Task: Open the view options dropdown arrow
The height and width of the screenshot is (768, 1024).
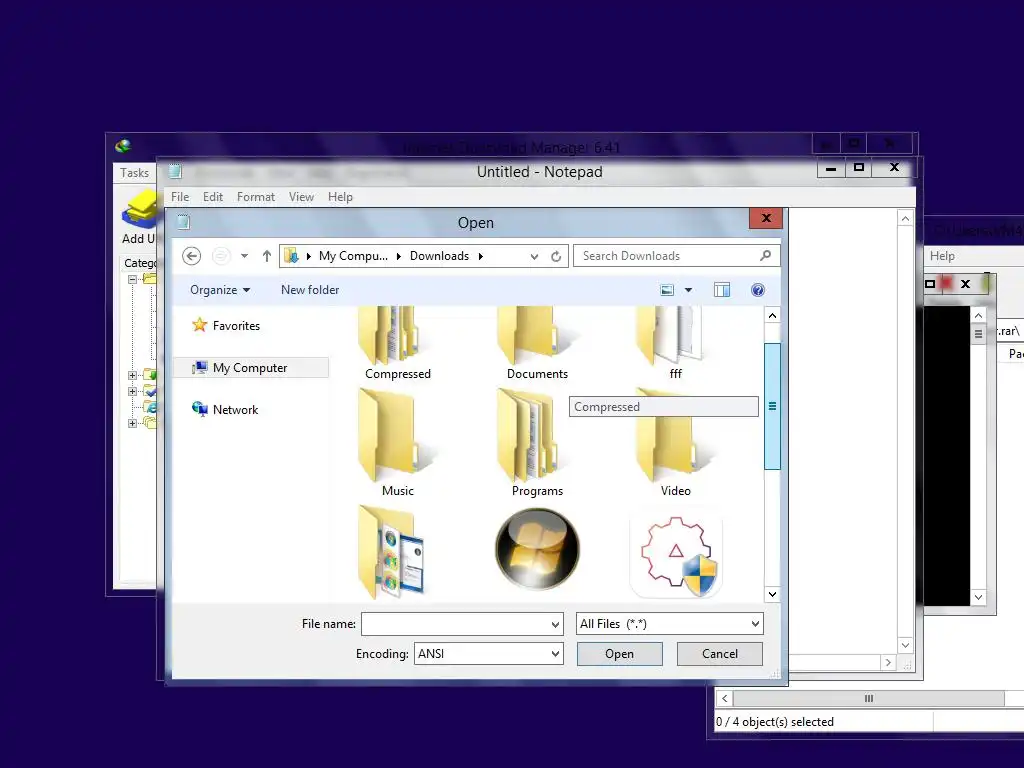Action: [x=688, y=290]
